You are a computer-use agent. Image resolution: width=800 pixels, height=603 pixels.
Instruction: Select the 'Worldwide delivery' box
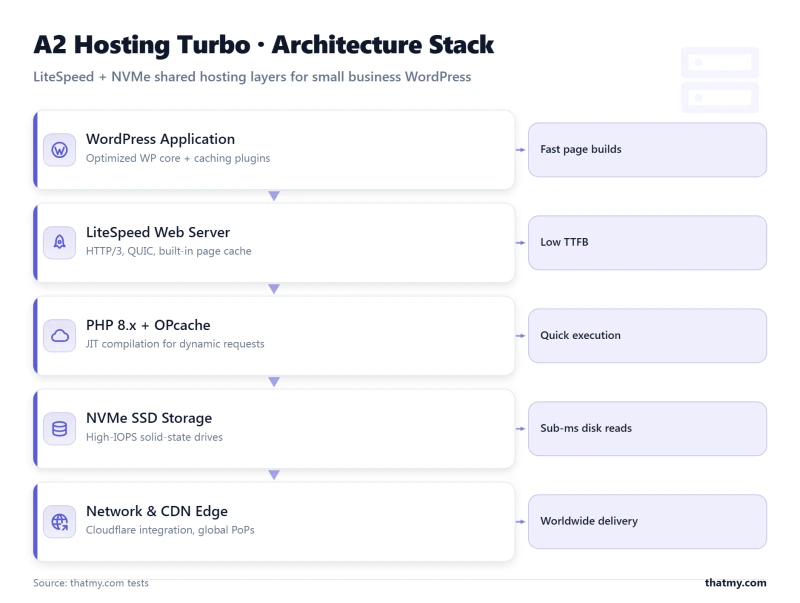coord(647,521)
